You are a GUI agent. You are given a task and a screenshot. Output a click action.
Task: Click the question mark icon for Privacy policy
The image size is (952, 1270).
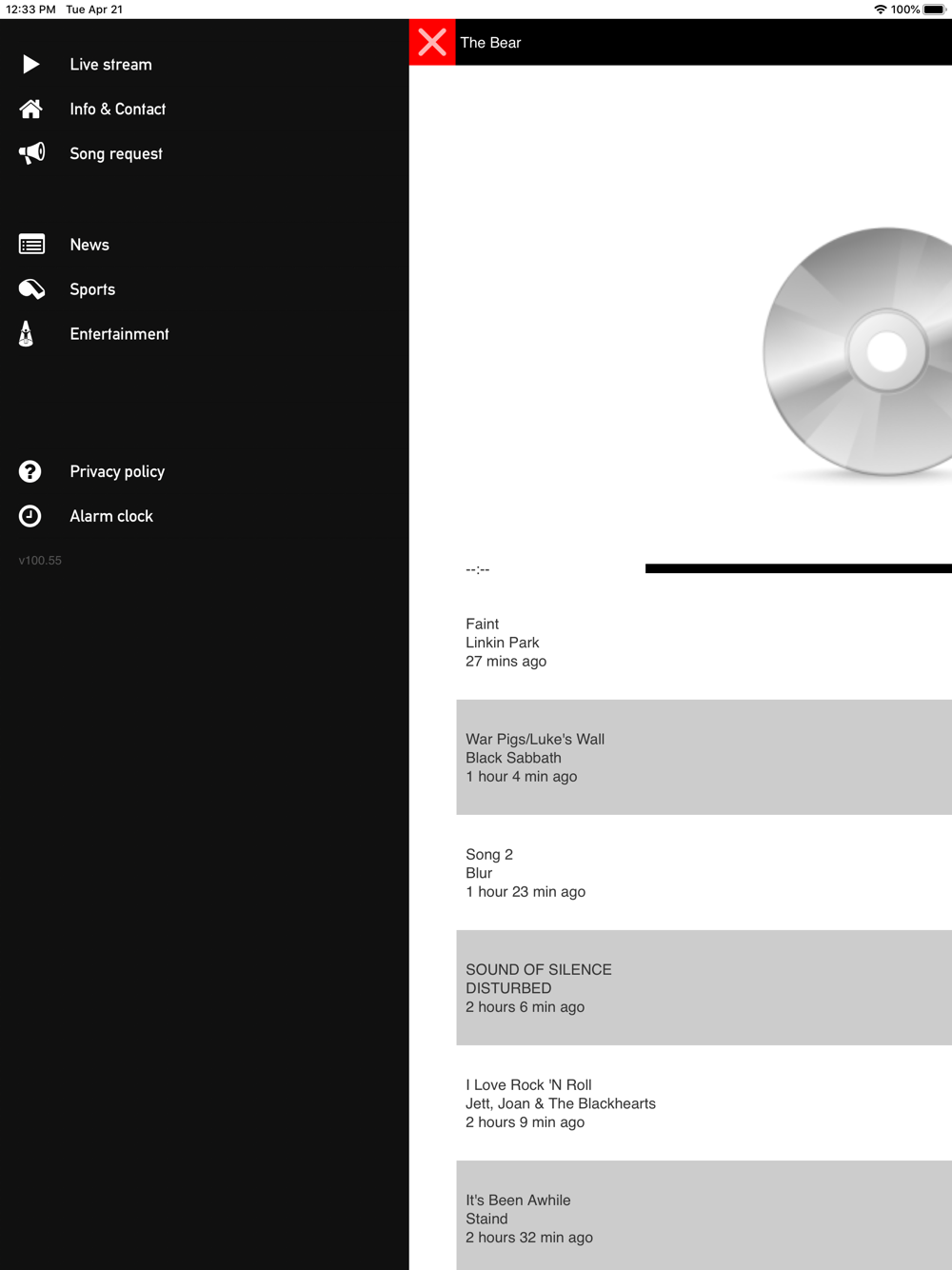point(30,471)
